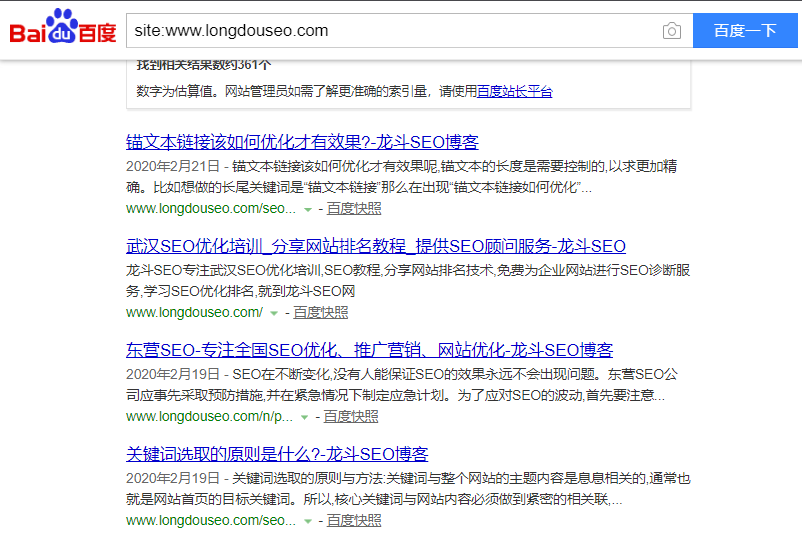Open 百度快照 for 关键词选取 result
The width and height of the screenshot is (802, 542).
354,521
